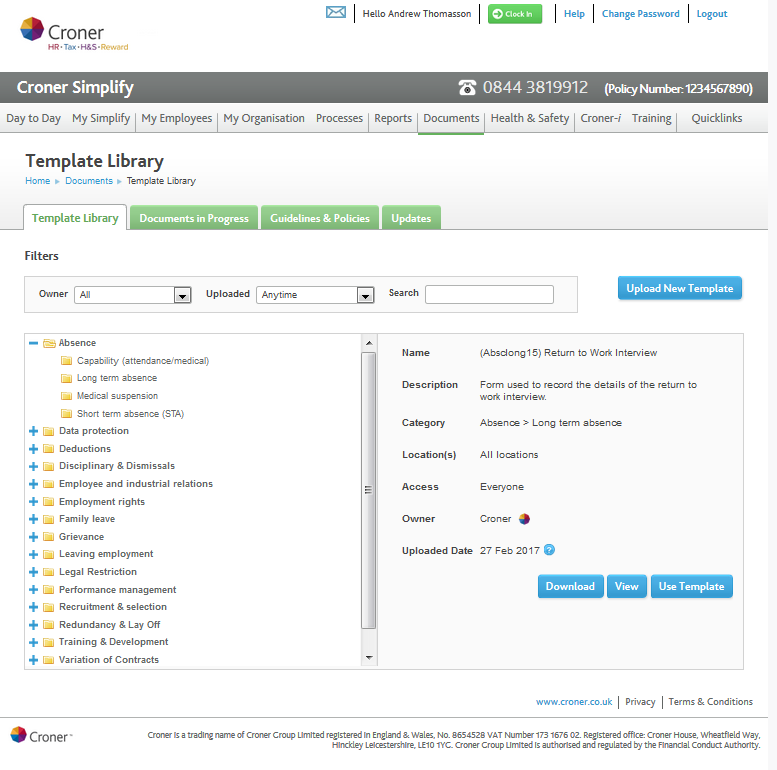Expand the Employment rights node
Screen dimensions: 777x770
[x=33, y=501]
